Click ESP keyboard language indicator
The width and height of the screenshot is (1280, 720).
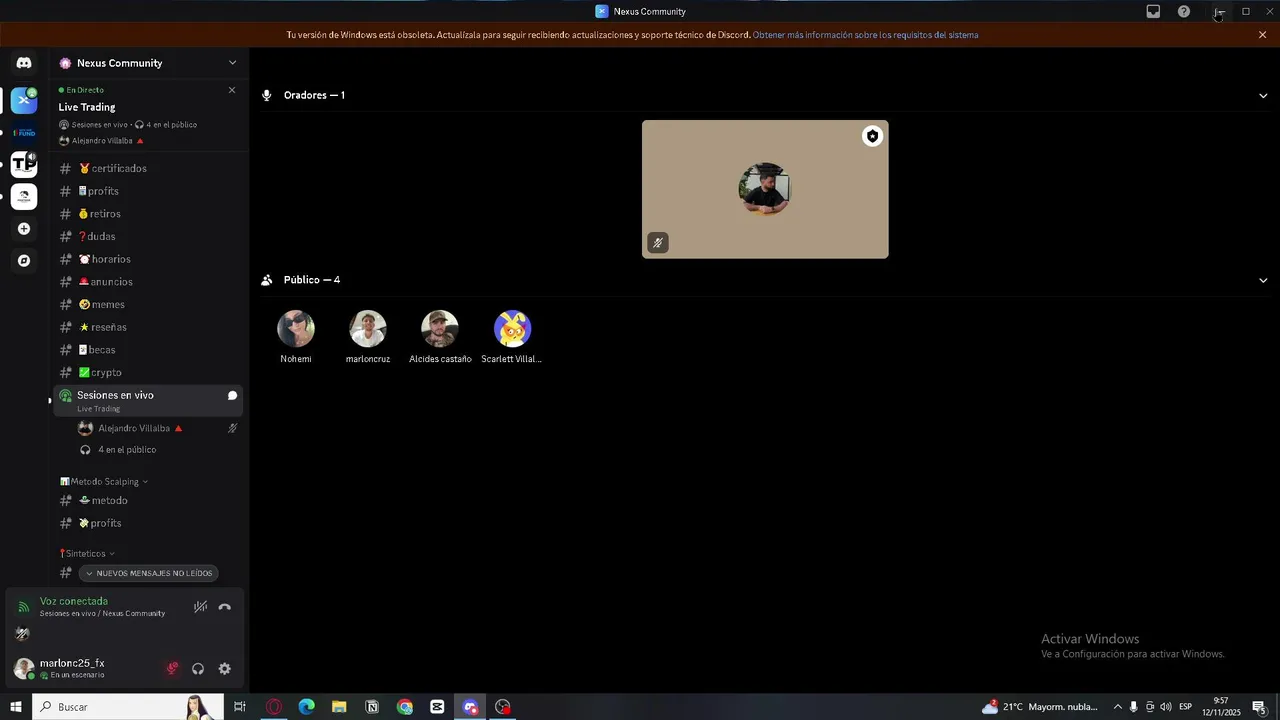point(1185,707)
